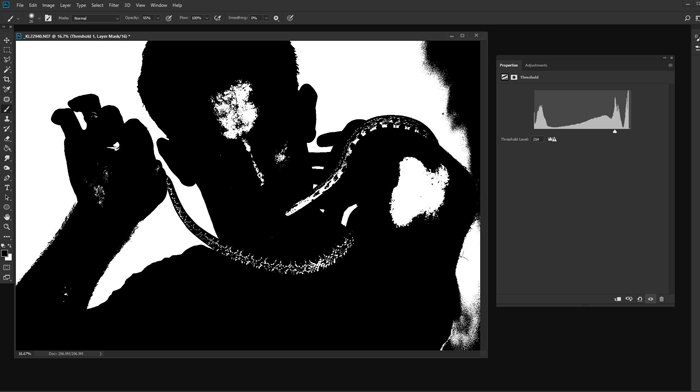The width and height of the screenshot is (700, 392).
Task: Change the screen mode button
Action: pyautogui.click(x=7, y=277)
